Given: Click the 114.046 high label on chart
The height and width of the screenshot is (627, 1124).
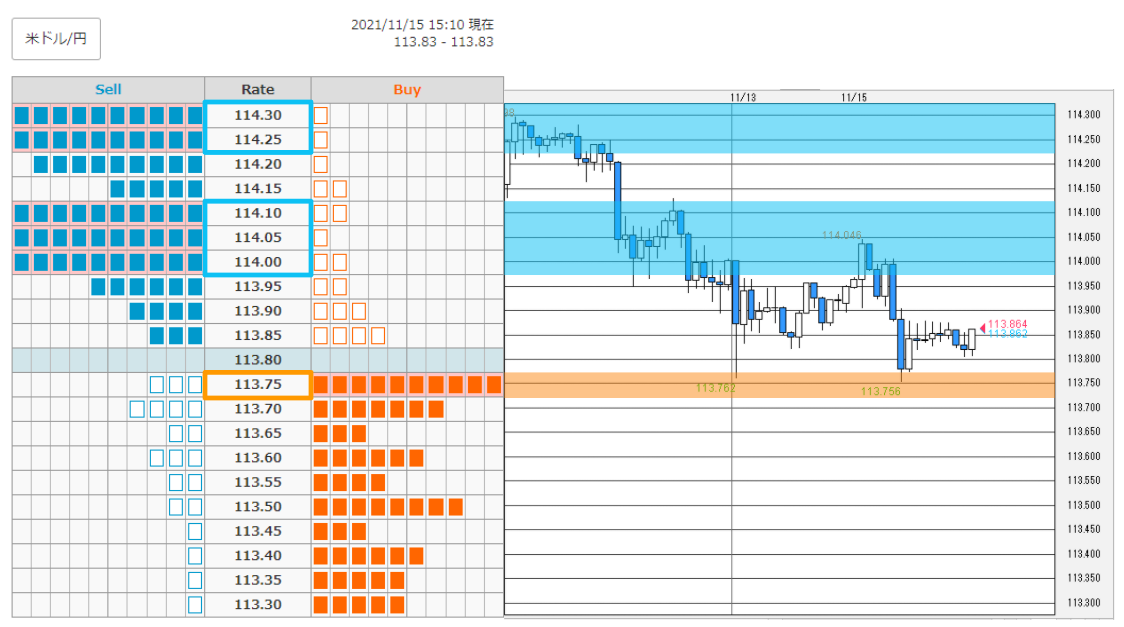Looking at the screenshot, I should pyautogui.click(x=842, y=235).
